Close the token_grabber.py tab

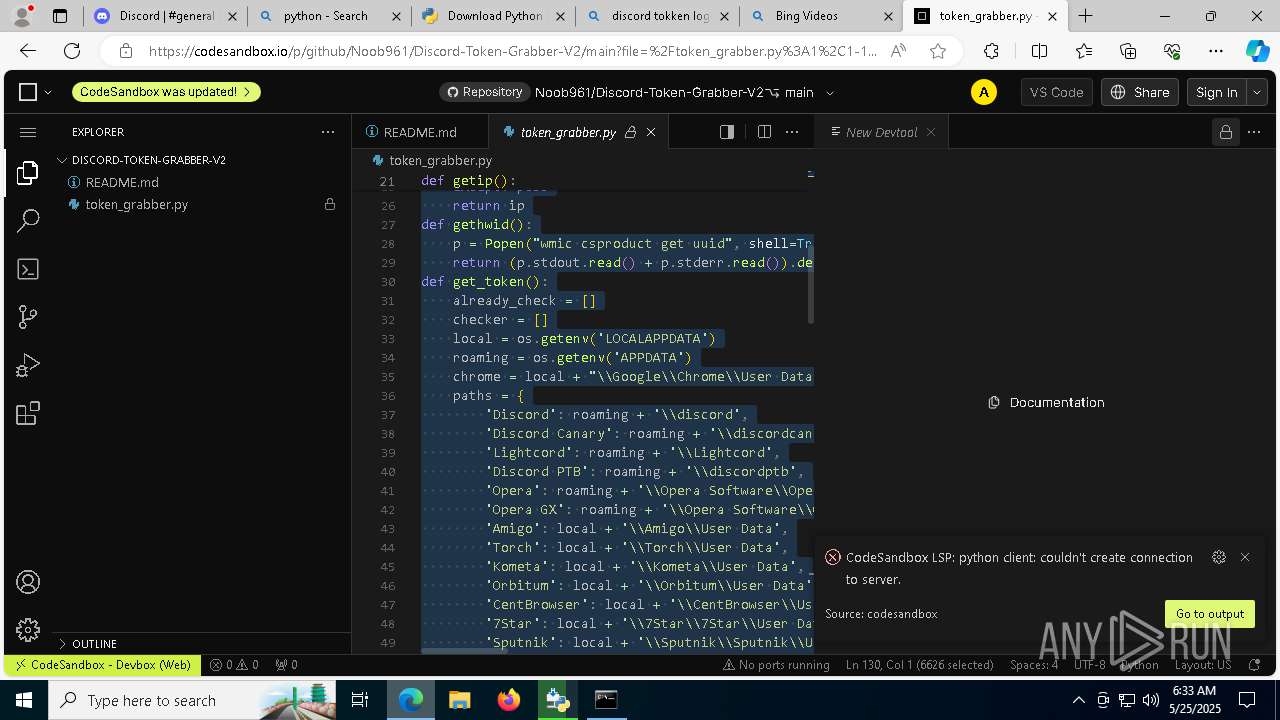(x=651, y=132)
